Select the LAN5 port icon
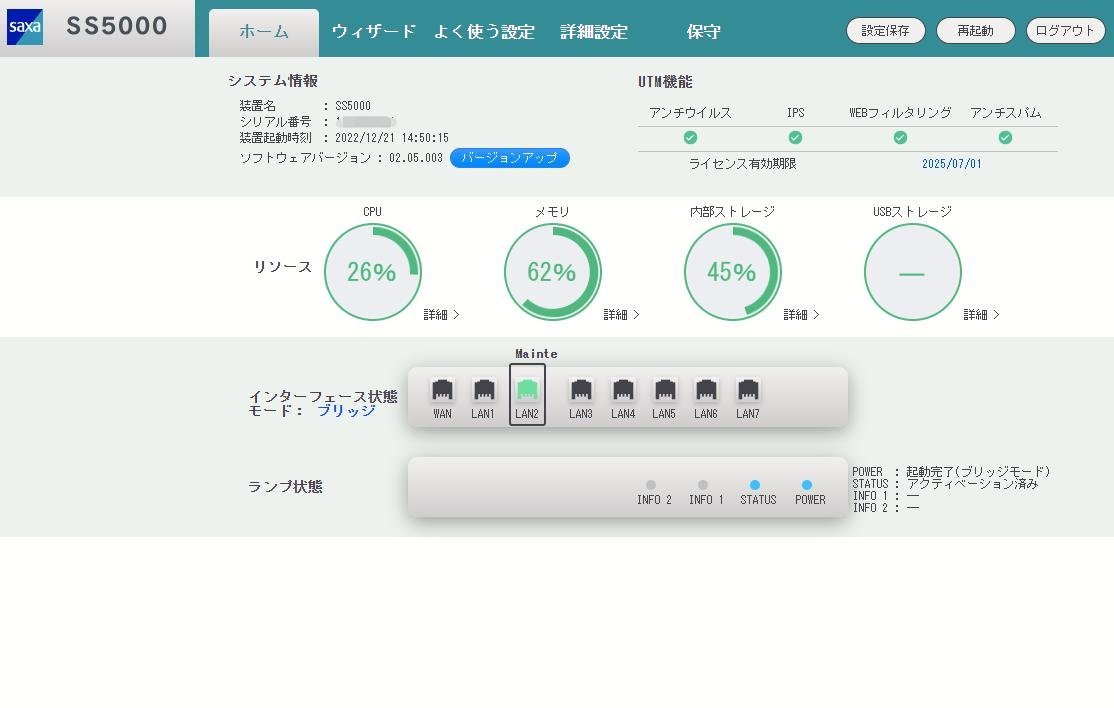The height and width of the screenshot is (708, 1114). [x=664, y=390]
